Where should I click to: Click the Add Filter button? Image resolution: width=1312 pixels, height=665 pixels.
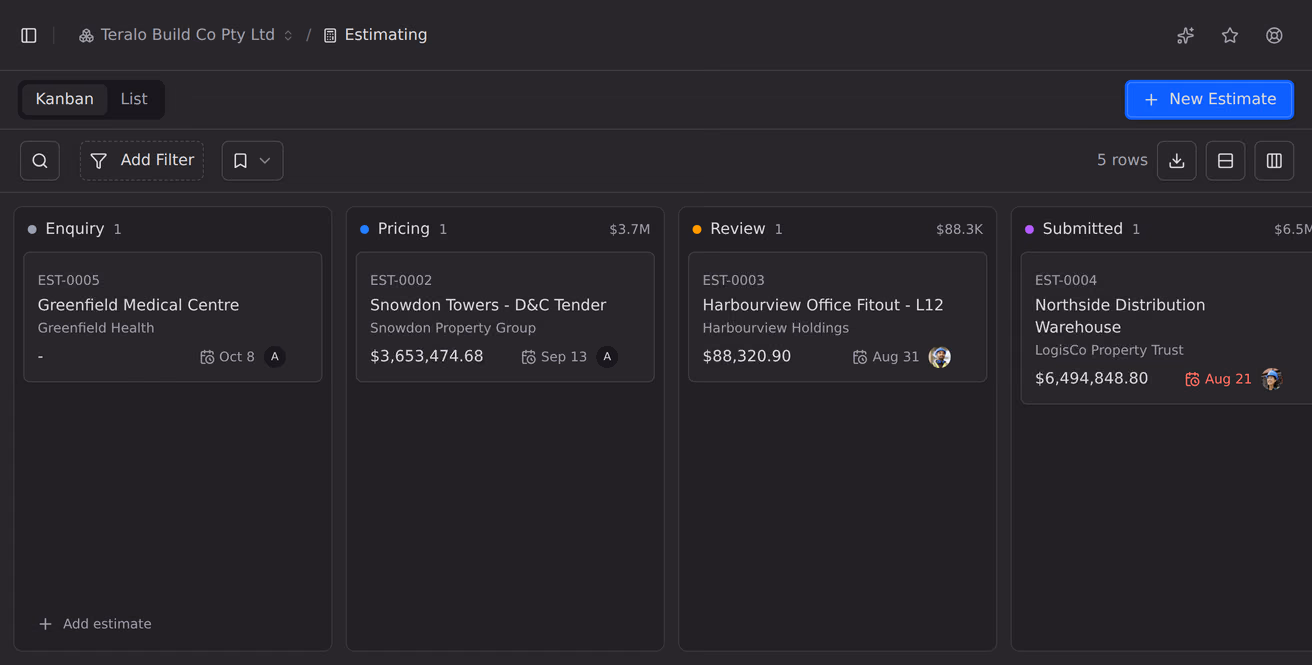(142, 161)
